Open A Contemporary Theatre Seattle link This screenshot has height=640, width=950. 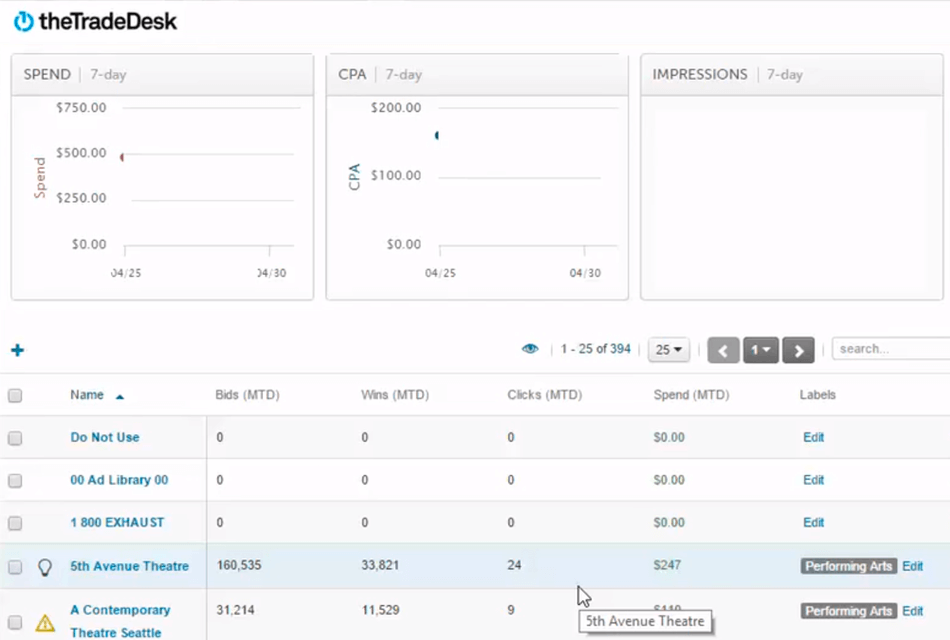tap(120, 621)
